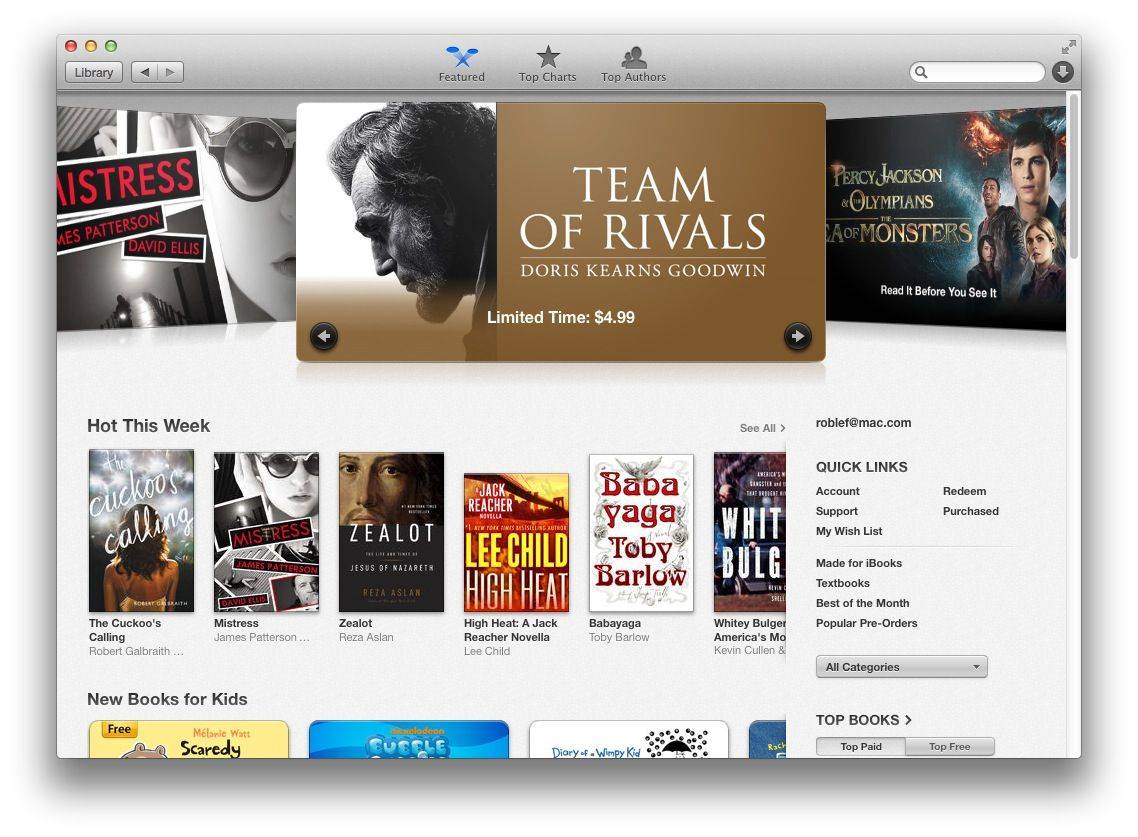
Task: Advance carousel to next banner
Action: tap(797, 336)
